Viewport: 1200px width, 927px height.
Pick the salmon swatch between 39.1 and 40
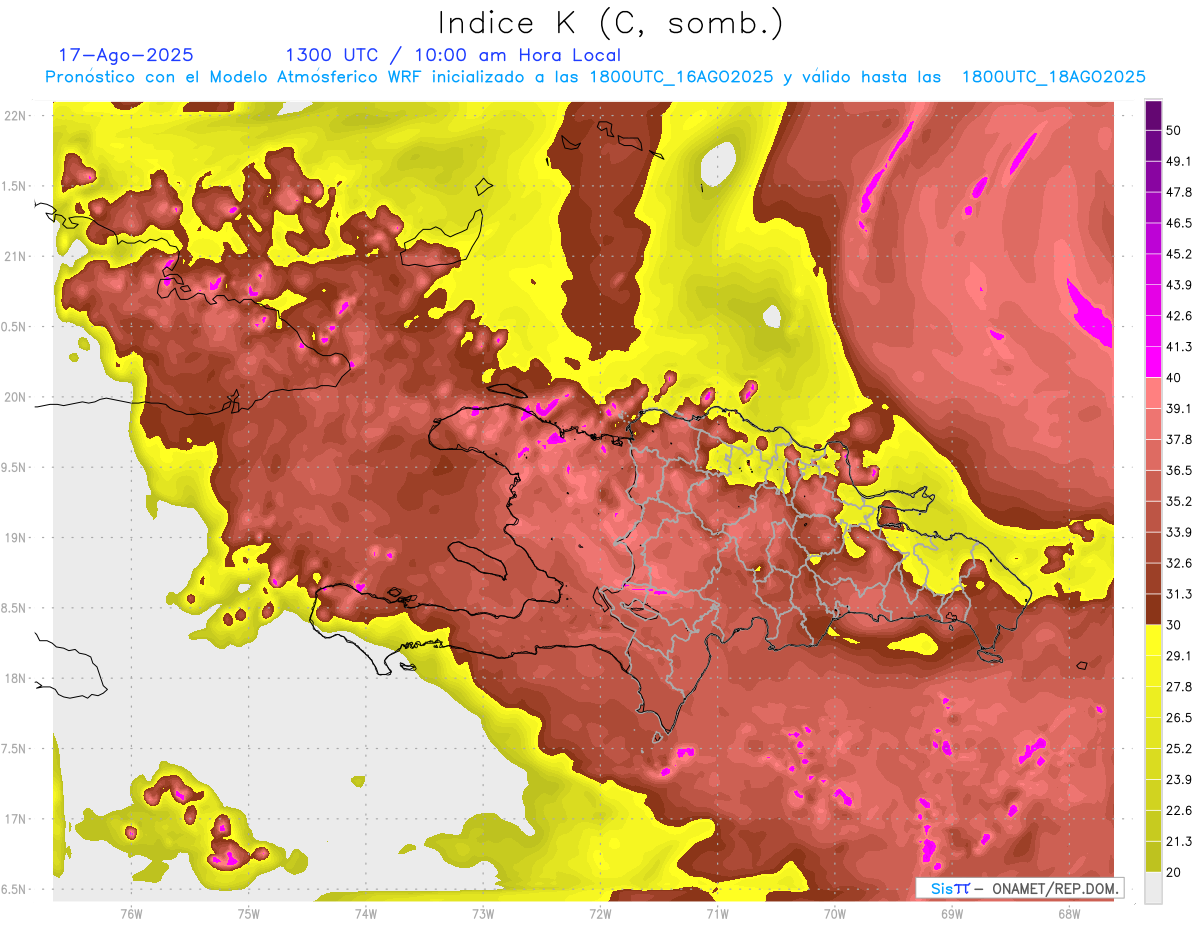tap(1153, 394)
